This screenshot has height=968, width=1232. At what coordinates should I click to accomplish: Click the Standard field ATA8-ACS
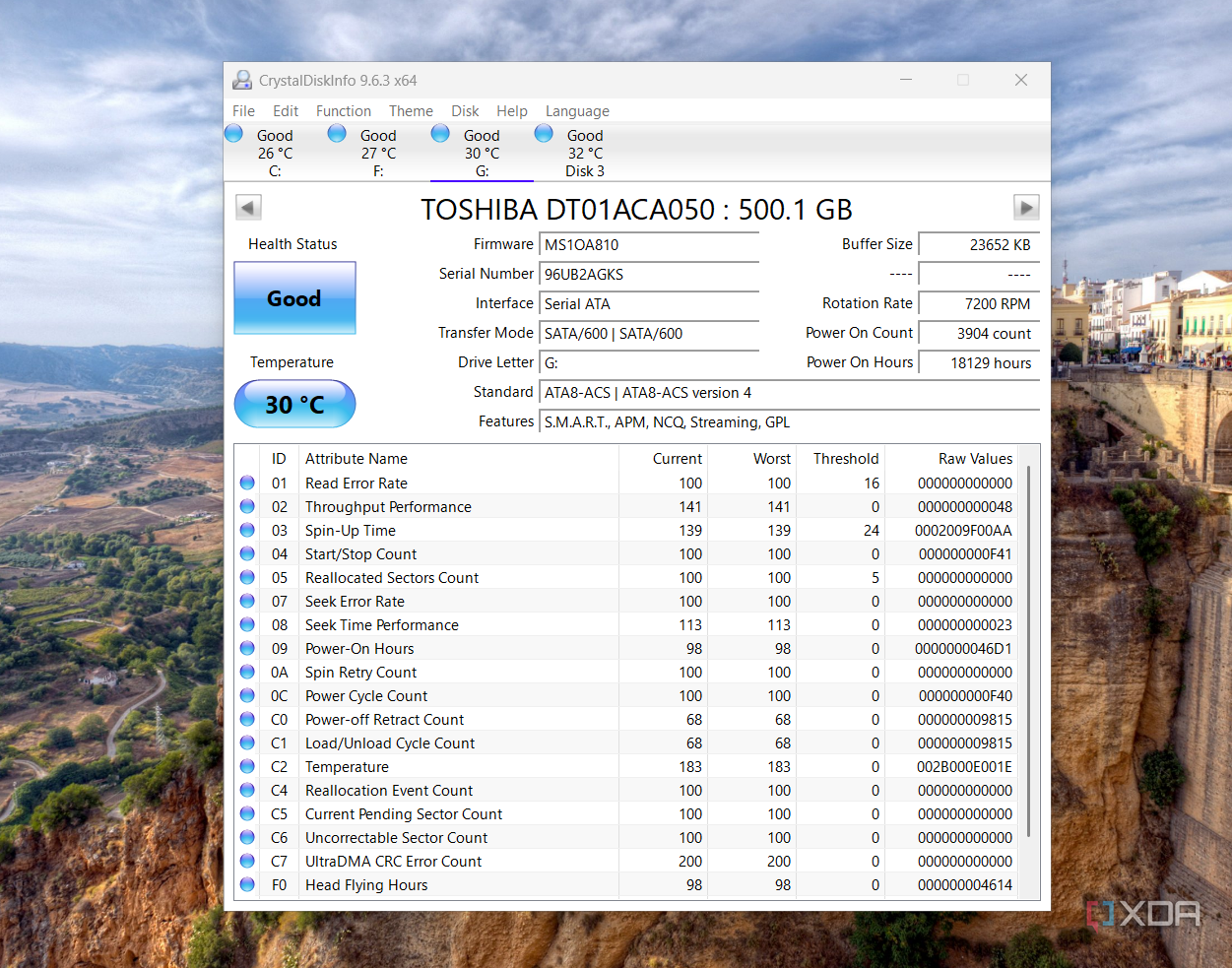pyautogui.click(x=790, y=392)
